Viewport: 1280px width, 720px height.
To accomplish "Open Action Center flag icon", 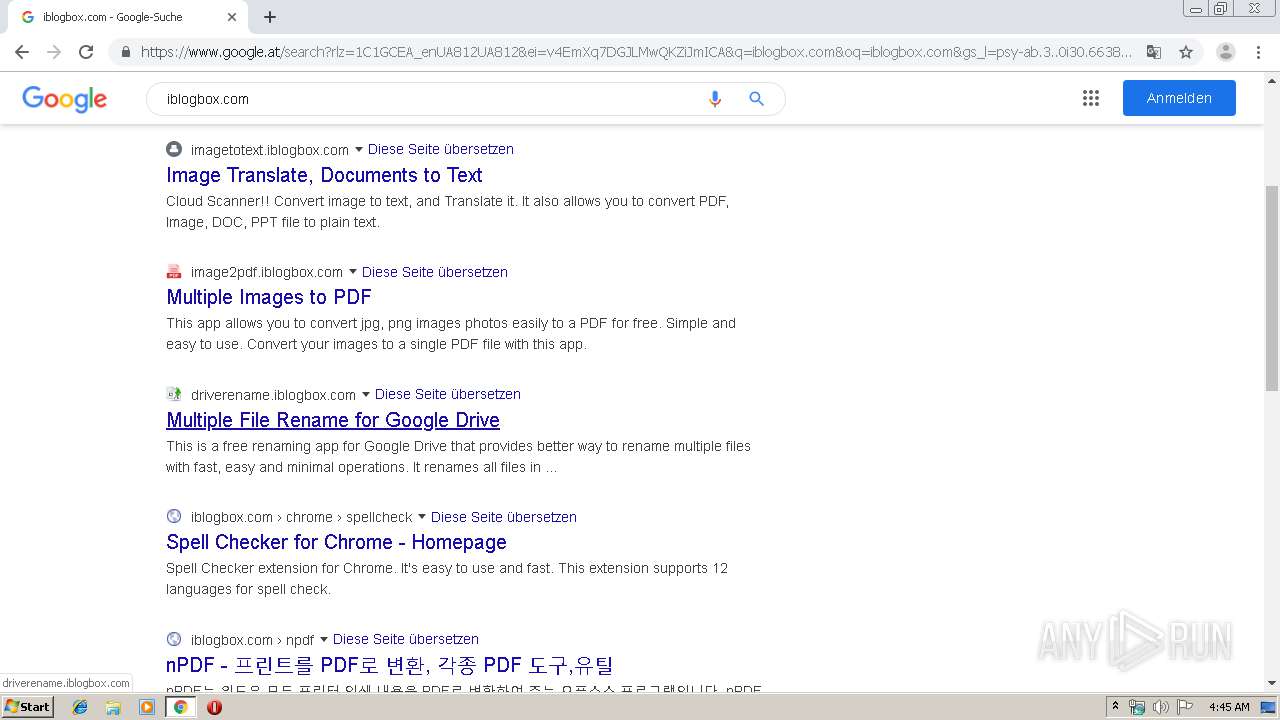I will [x=1185, y=707].
